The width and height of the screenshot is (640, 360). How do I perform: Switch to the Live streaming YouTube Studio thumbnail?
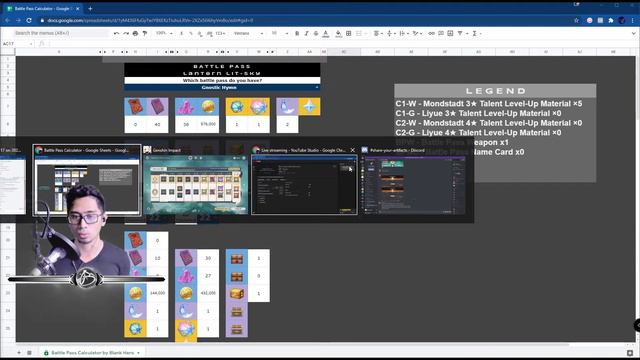click(x=304, y=180)
